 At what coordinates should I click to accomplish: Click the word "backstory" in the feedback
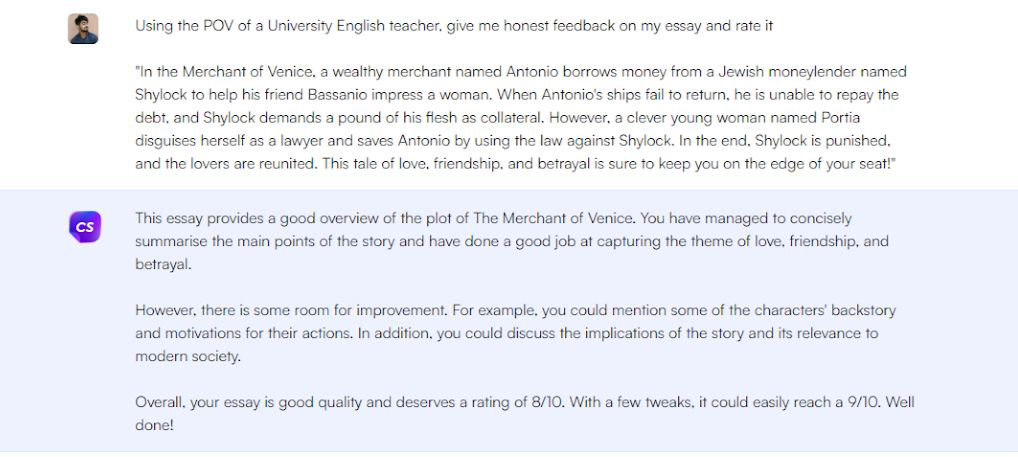(867, 310)
